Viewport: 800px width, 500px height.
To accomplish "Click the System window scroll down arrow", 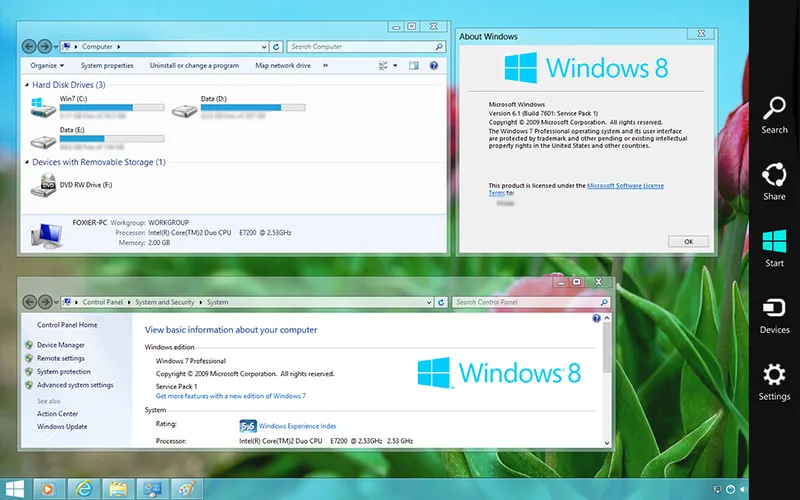I will tap(607, 443).
